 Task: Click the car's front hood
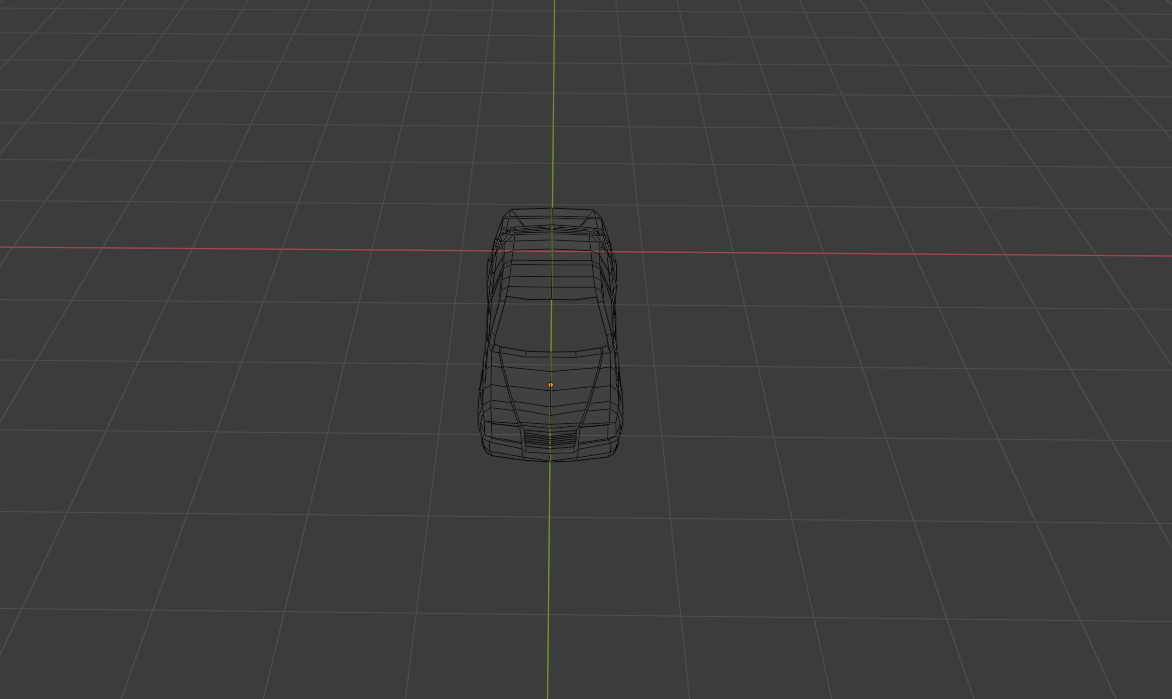551,400
